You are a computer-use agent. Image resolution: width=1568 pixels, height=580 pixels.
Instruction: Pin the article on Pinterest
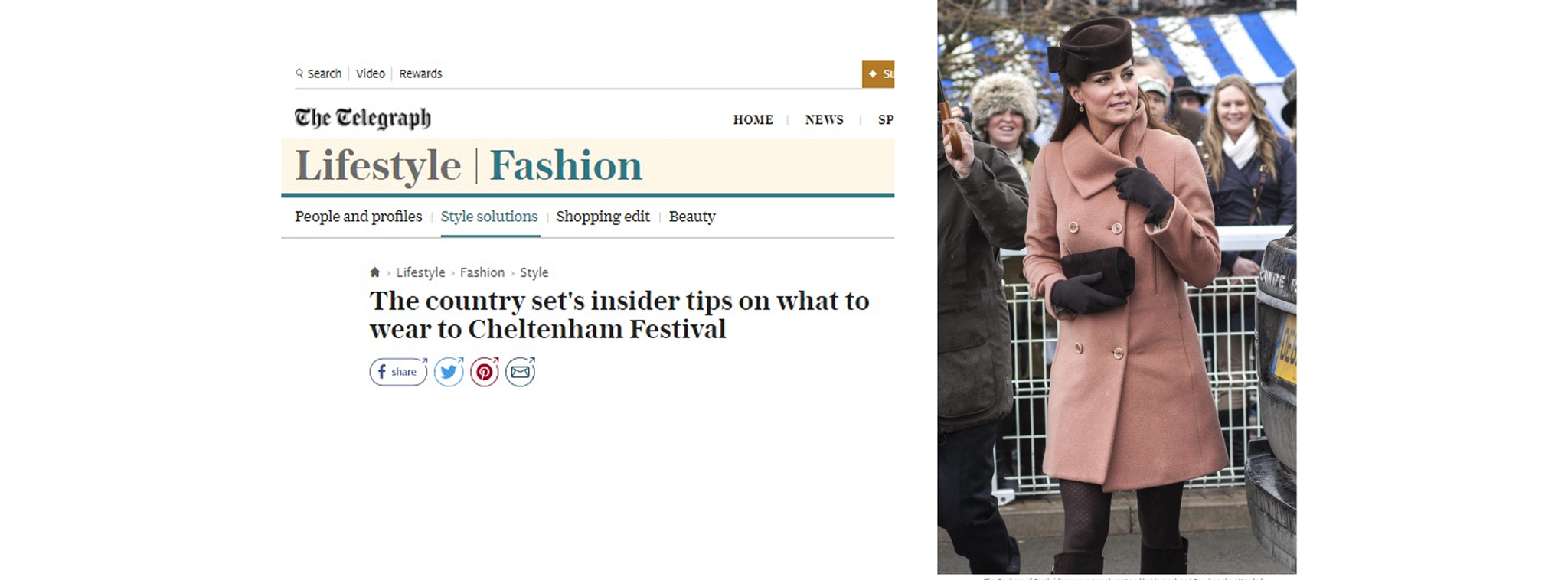click(484, 372)
